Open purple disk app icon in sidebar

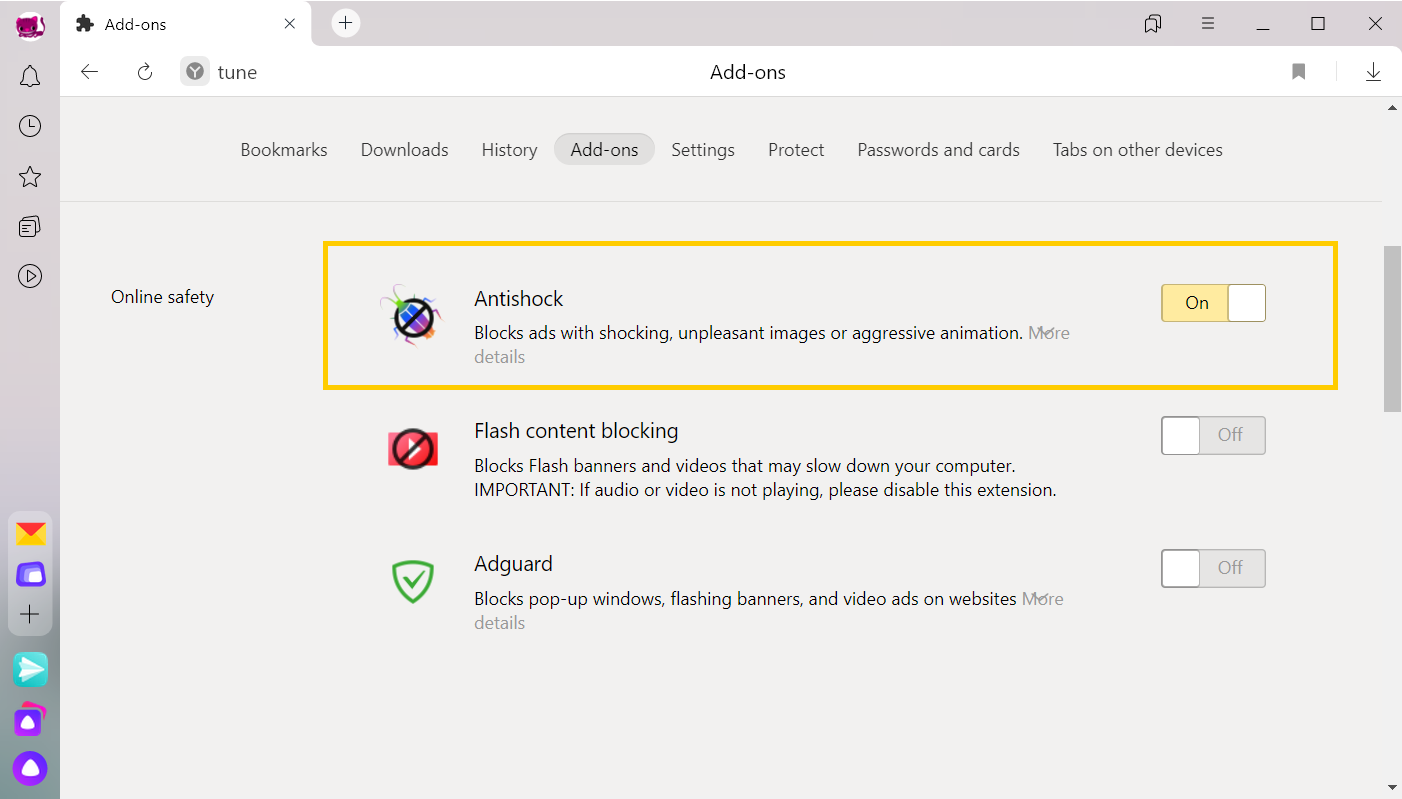pos(30,574)
